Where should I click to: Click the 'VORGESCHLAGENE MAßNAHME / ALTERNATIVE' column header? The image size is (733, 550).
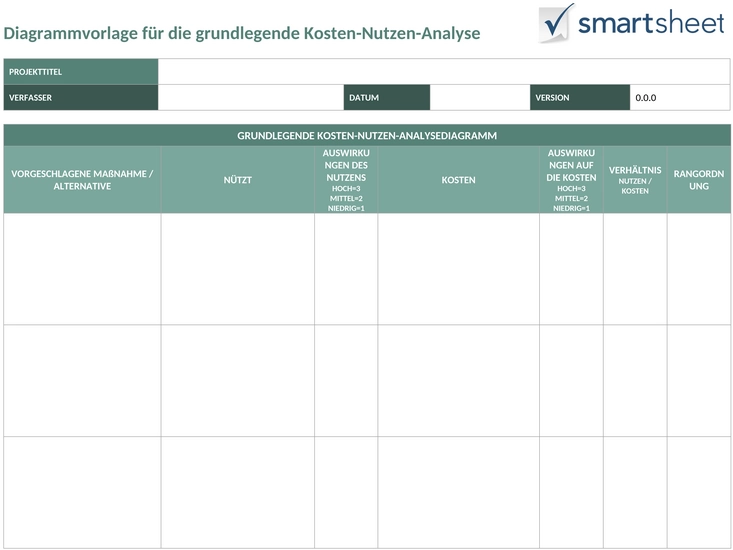coord(82,180)
